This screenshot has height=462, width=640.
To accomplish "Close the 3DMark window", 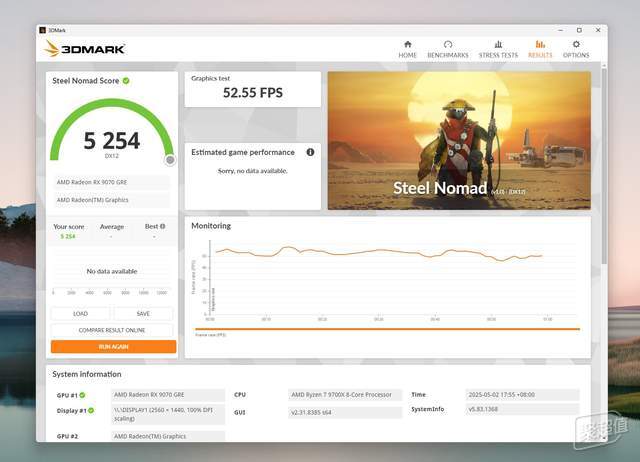I will point(598,30).
